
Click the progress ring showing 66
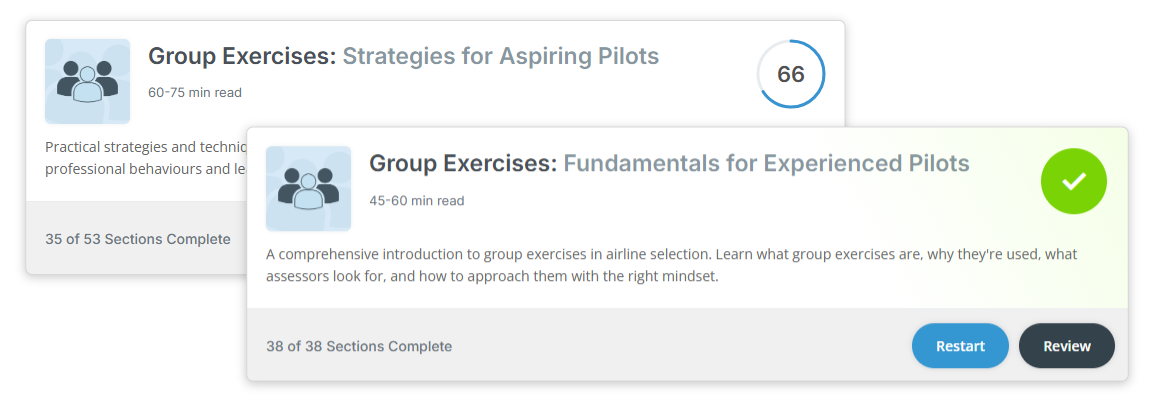click(x=790, y=74)
